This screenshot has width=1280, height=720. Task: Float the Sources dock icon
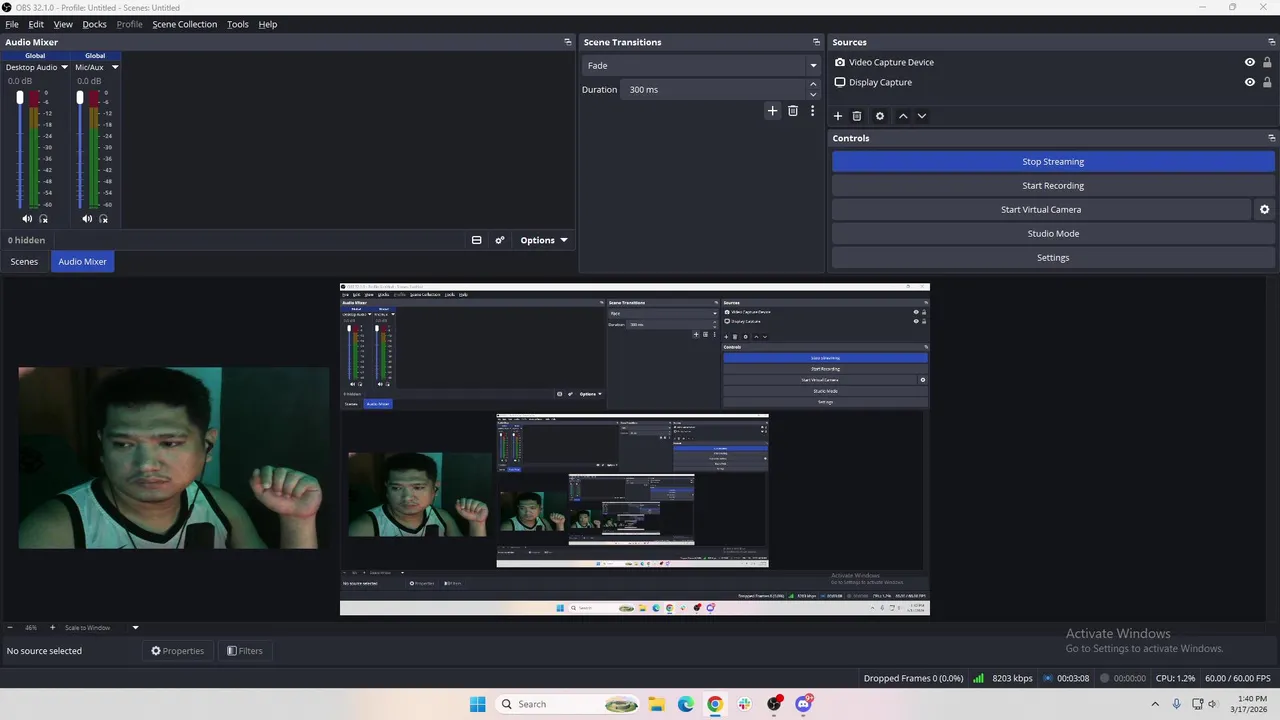1271,42
